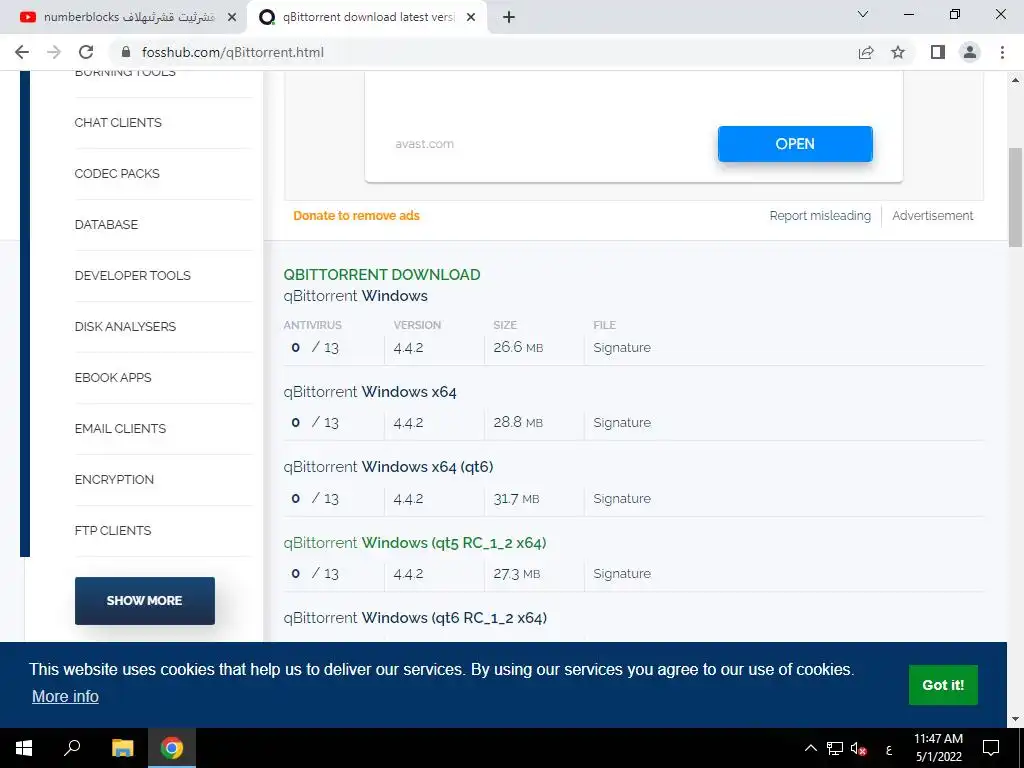1024x768 pixels.
Task: Click the 31.7 MB size value
Action: (516, 499)
